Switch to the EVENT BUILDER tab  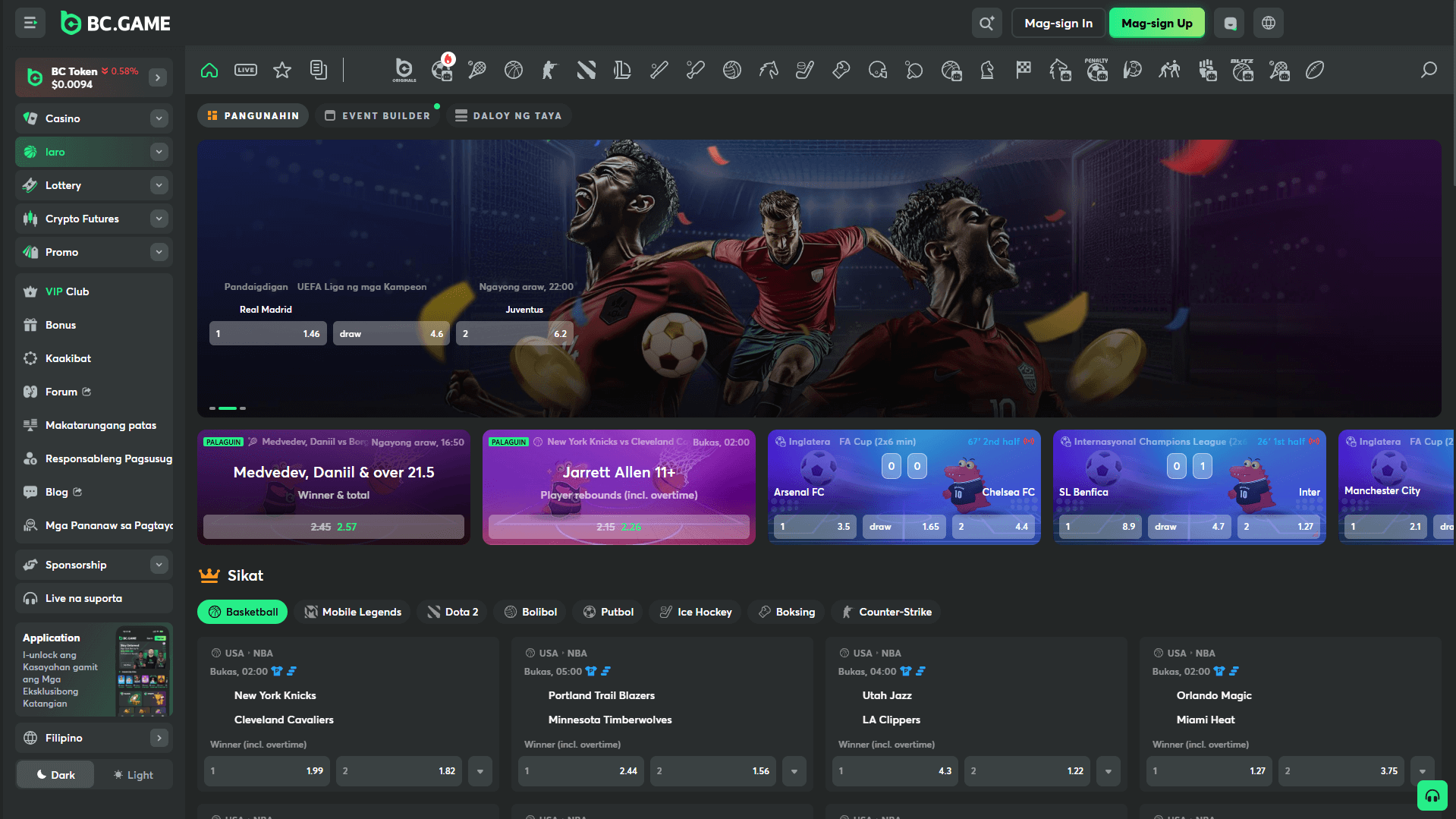pos(377,115)
